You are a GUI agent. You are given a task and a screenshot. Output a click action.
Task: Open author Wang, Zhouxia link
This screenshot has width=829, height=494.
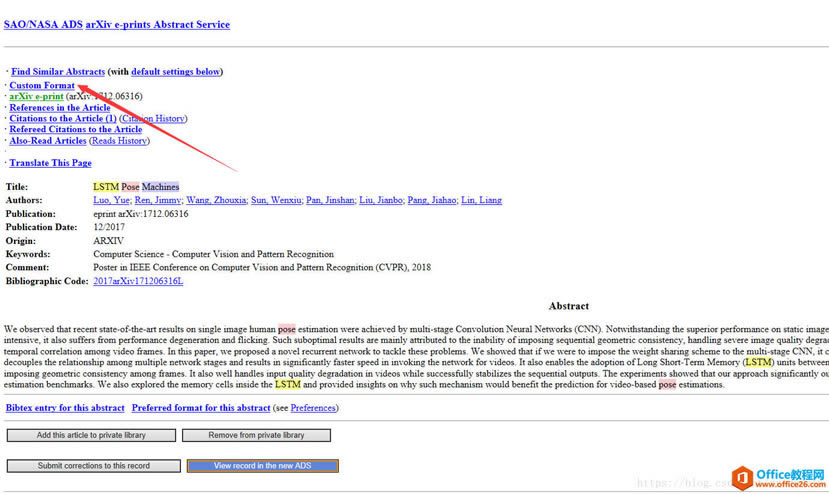(x=216, y=200)
